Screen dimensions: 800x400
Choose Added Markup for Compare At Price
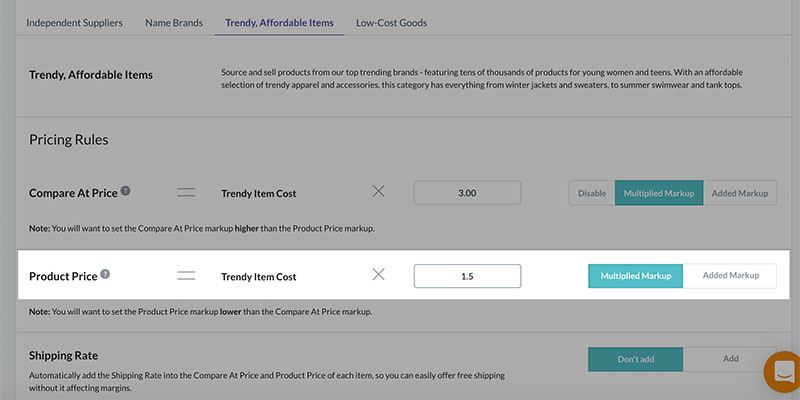click(740, 193)
